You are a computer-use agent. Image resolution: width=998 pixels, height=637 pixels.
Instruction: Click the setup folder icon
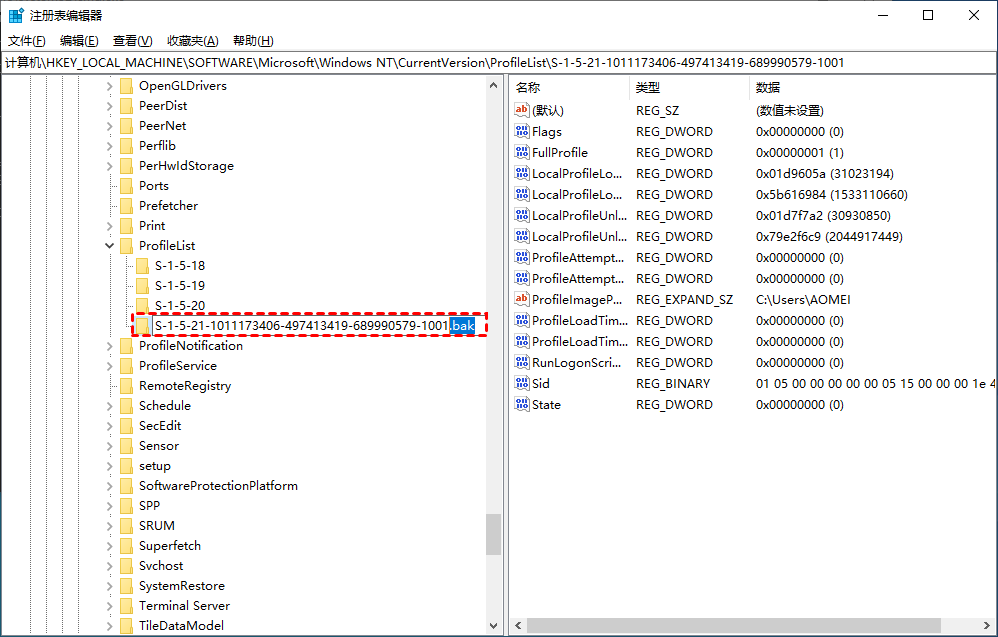127,466
